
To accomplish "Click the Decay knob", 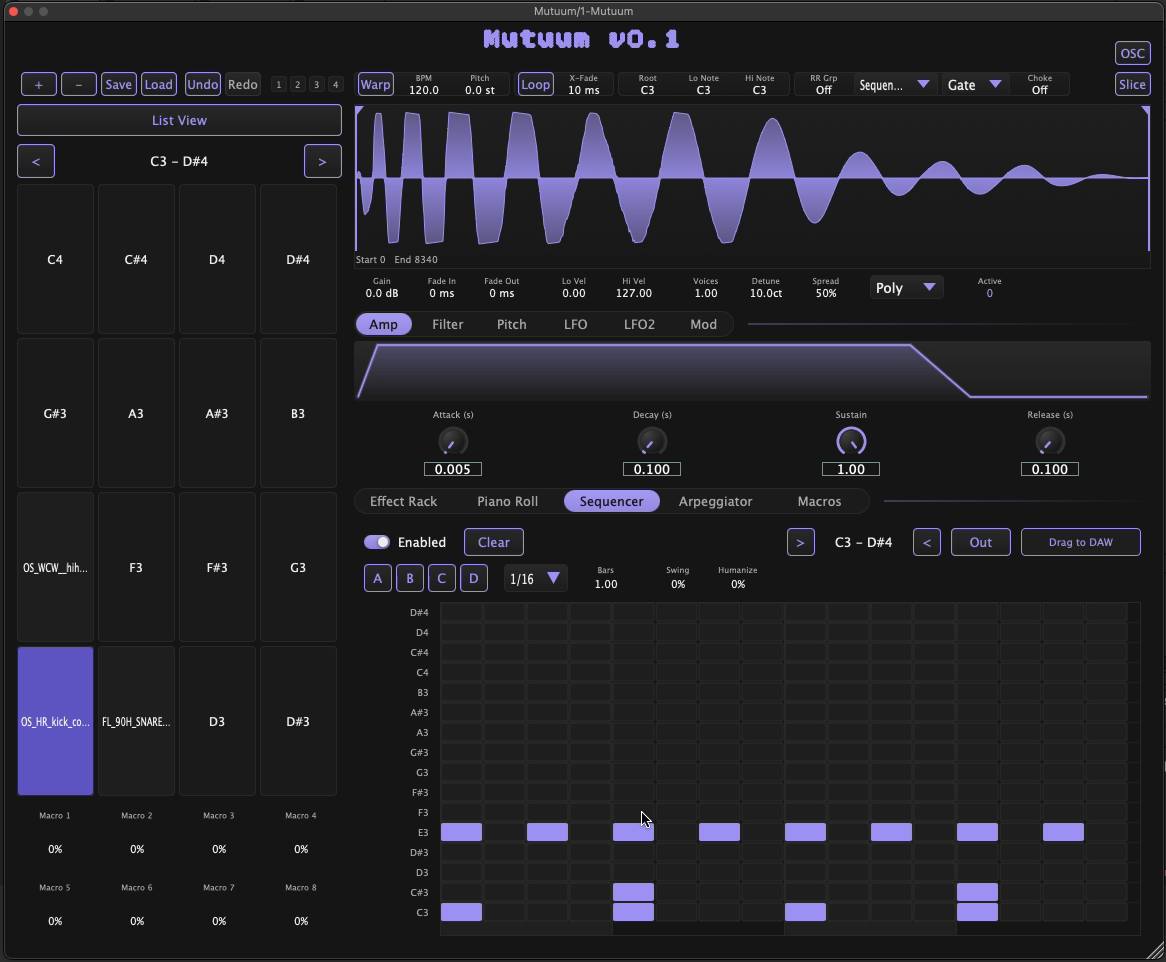I will click(x=652, y=442).
